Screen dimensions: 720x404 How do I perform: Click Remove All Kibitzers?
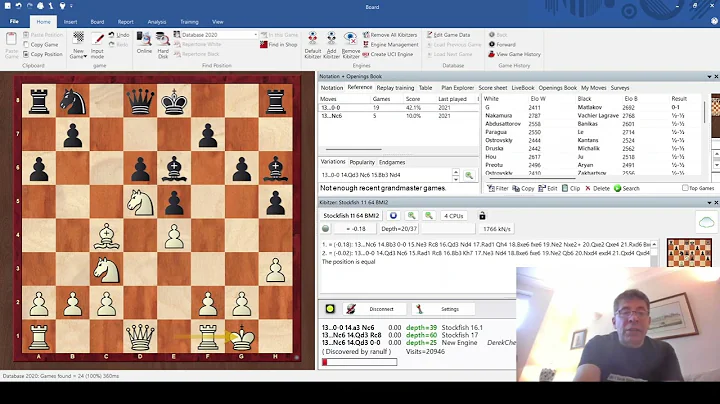point(390,35)
